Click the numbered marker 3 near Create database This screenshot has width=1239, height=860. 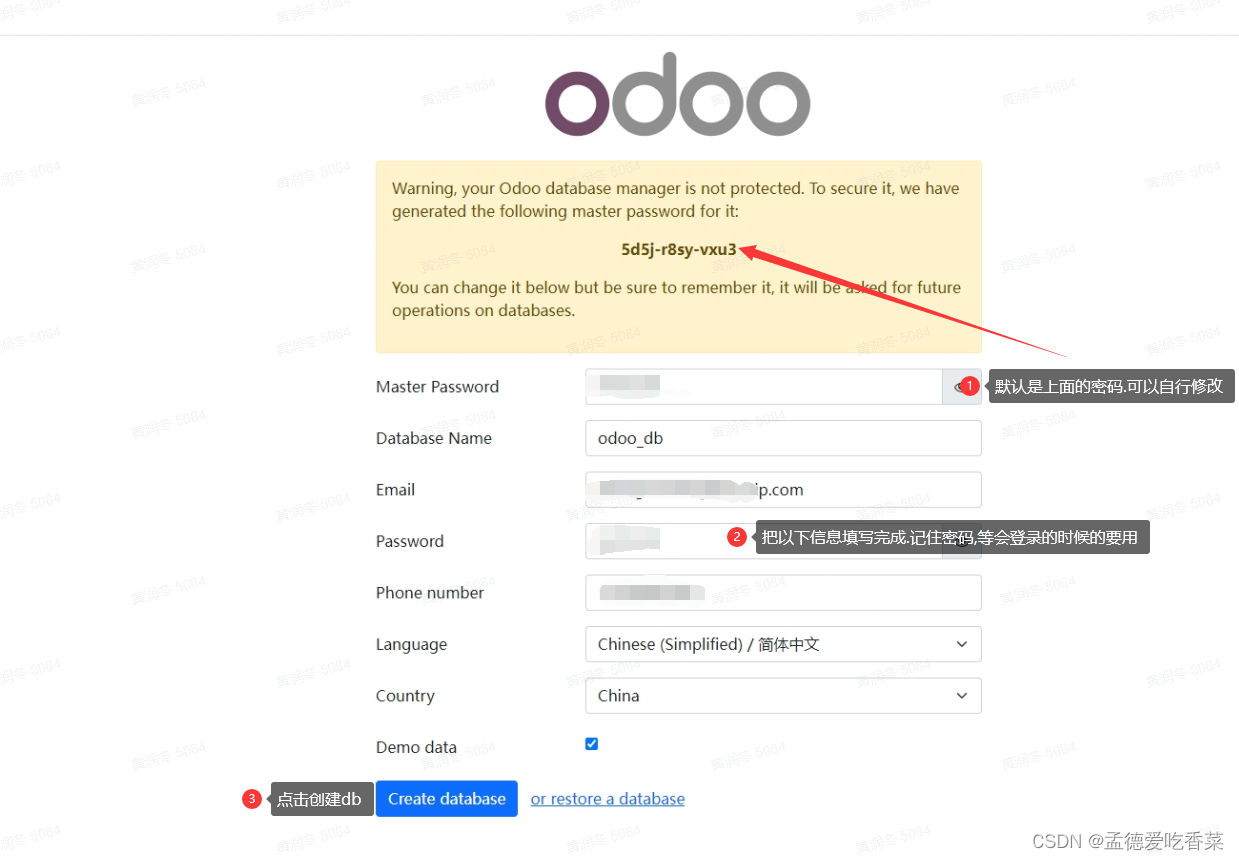[251, 798]
